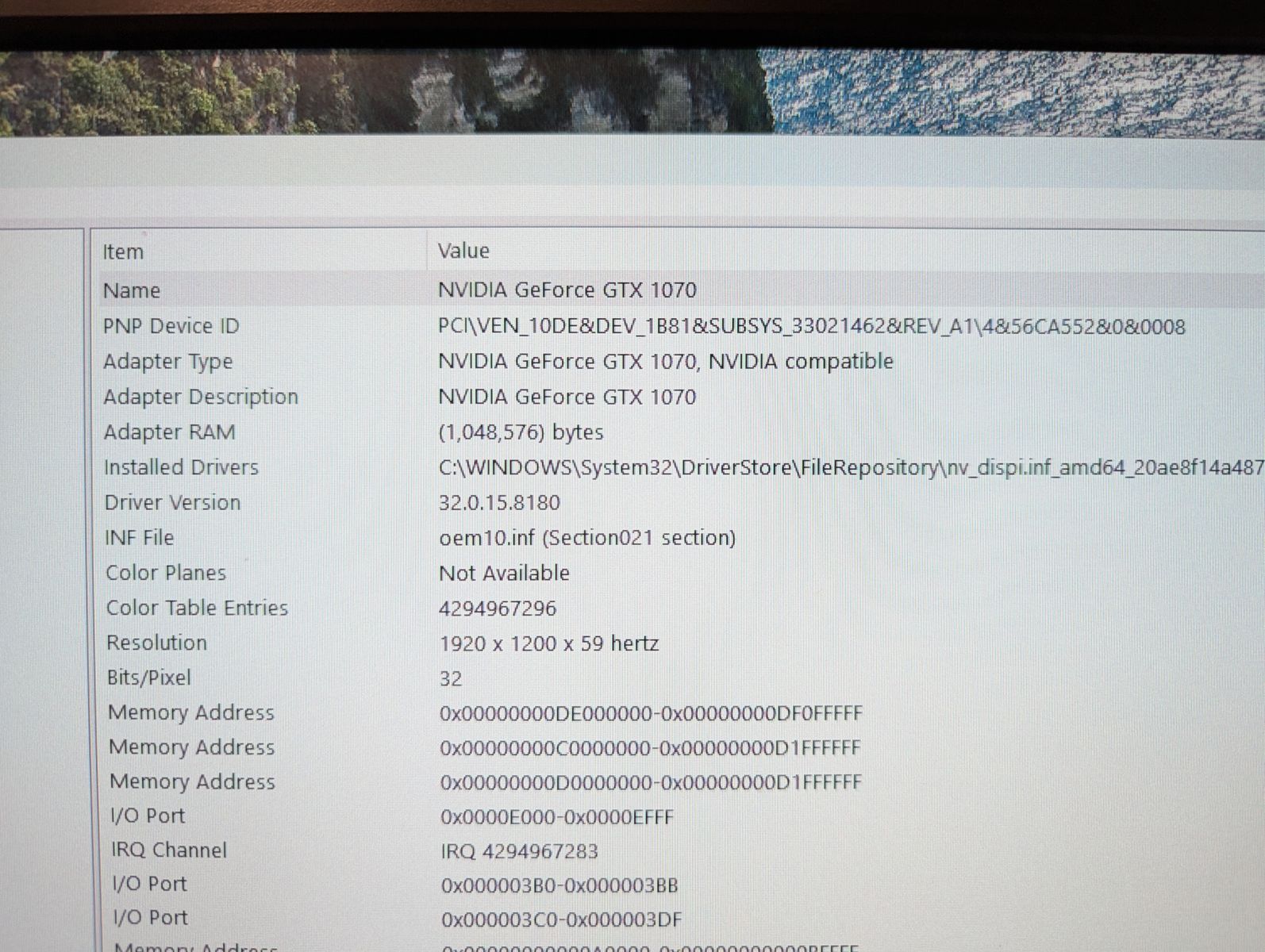Select the Name row showing GTX 1070
Image resolution: width=1265 pixels, height=952 pixels.
[132, 290]
